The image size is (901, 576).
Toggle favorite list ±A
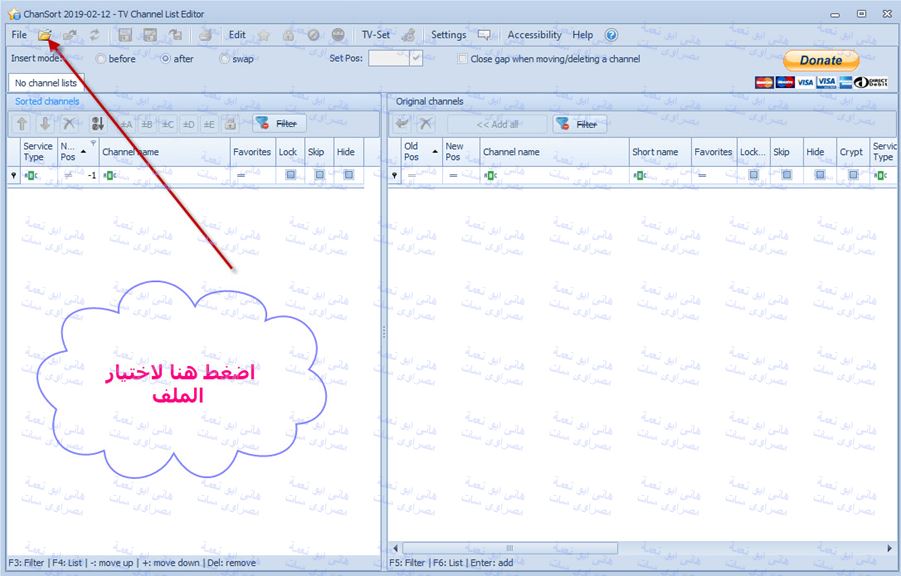[126, 124]
